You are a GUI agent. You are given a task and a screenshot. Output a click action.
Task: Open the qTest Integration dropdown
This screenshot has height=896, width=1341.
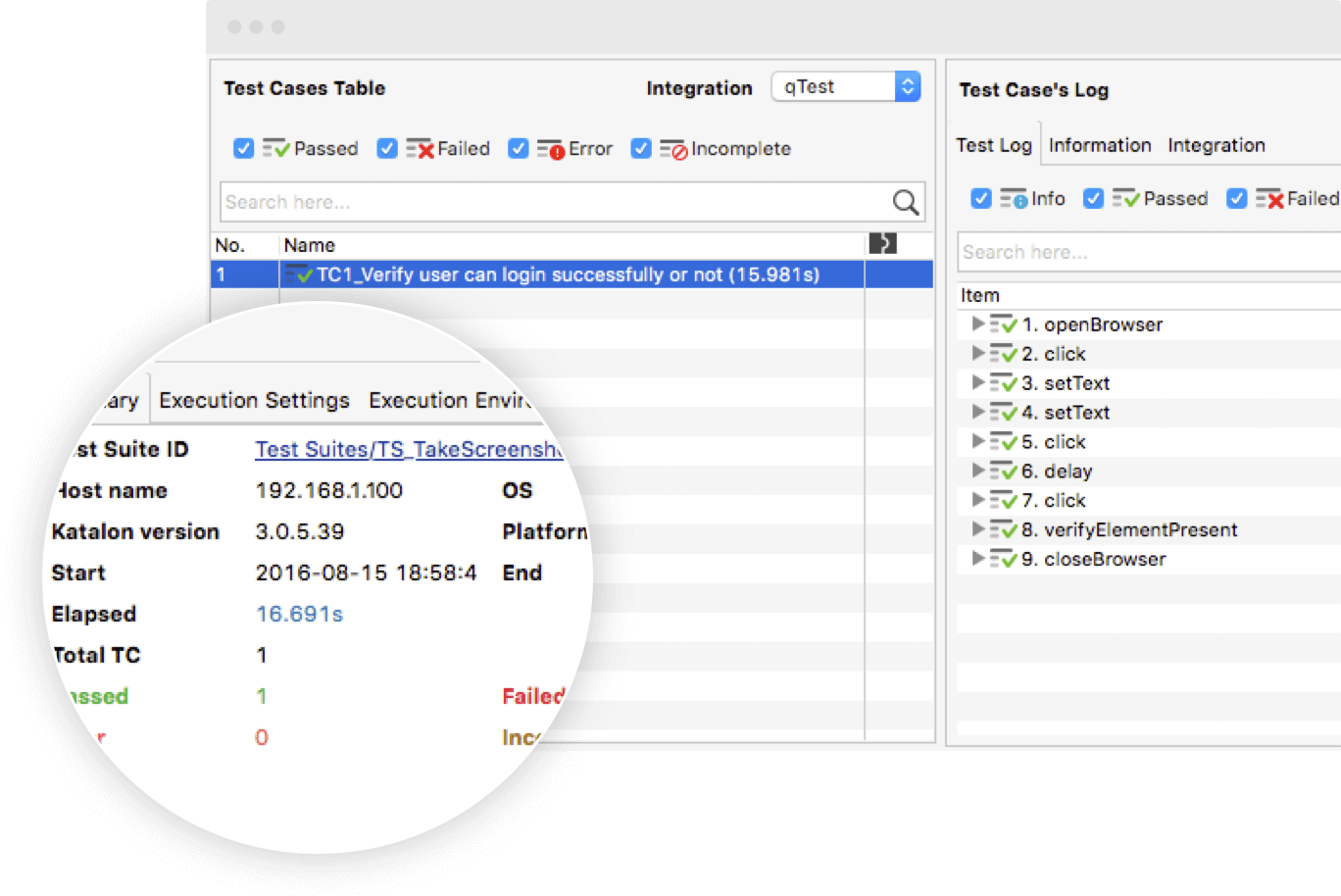(846, 86)
